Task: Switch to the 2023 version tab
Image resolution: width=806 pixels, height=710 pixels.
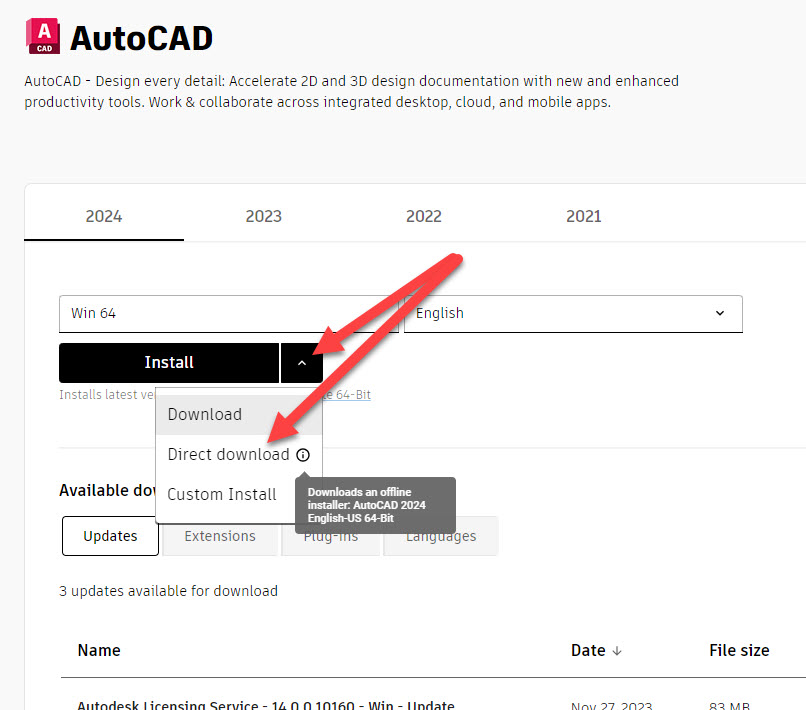Action: point(264,216)
